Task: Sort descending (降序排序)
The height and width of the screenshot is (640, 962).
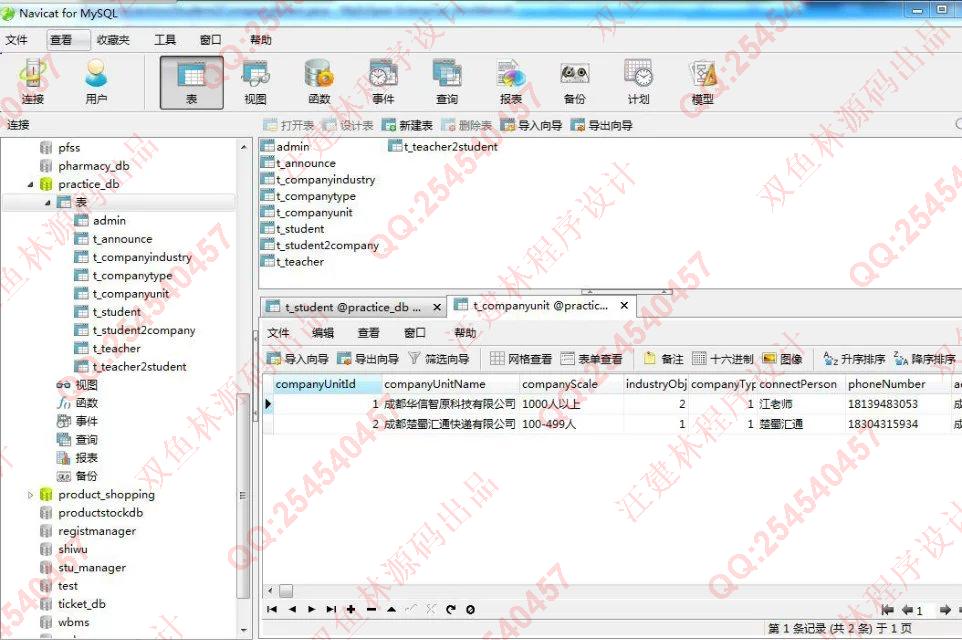Action: 925,358
